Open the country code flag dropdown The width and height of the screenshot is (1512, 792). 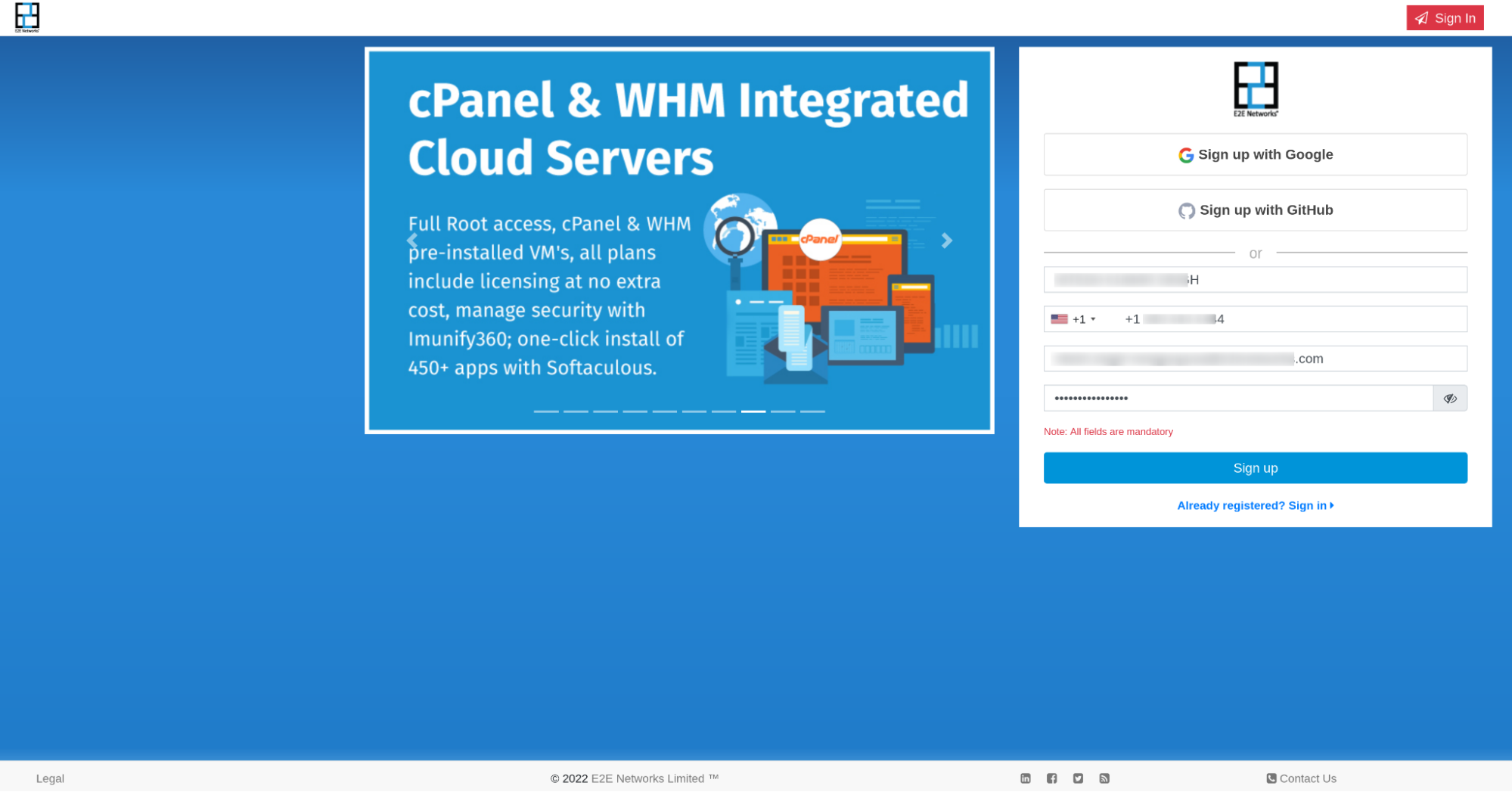tap(1073, 319)
